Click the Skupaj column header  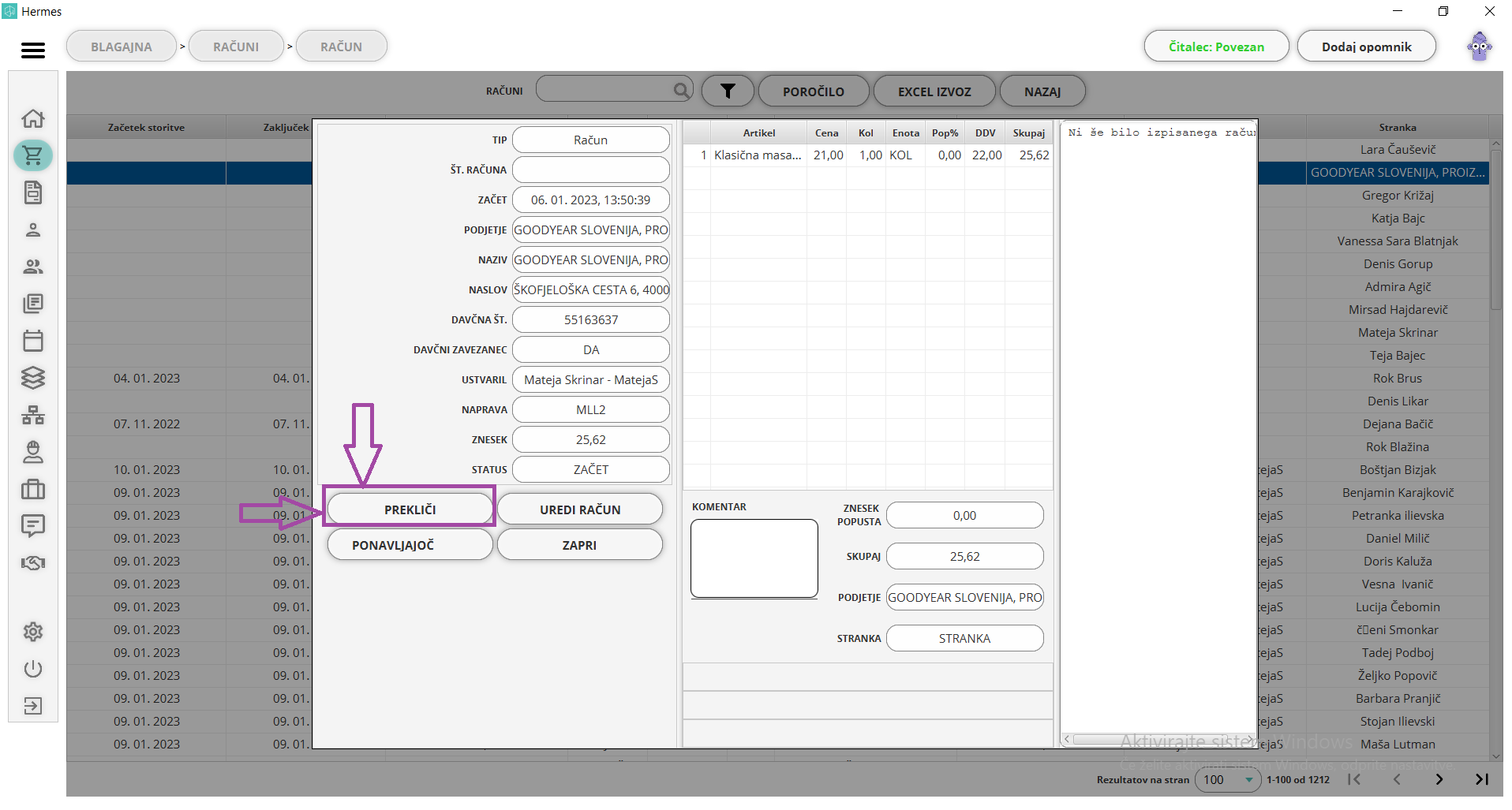pyautogui.click(x=1028, y=133)
